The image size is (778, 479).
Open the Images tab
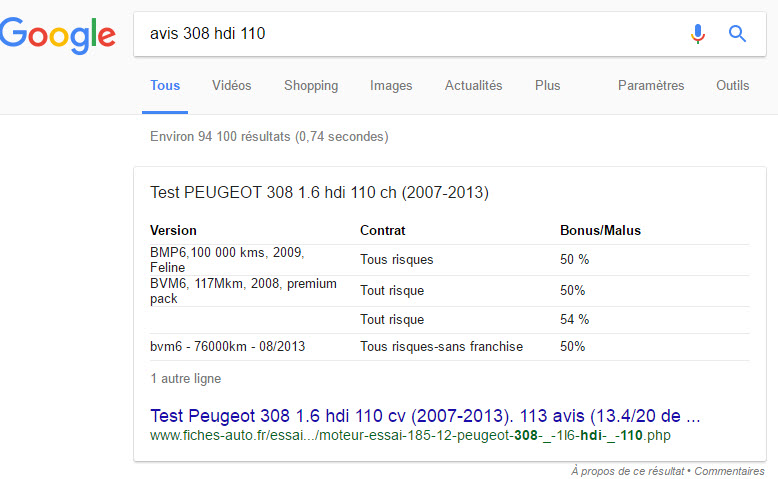click(391, 86)
